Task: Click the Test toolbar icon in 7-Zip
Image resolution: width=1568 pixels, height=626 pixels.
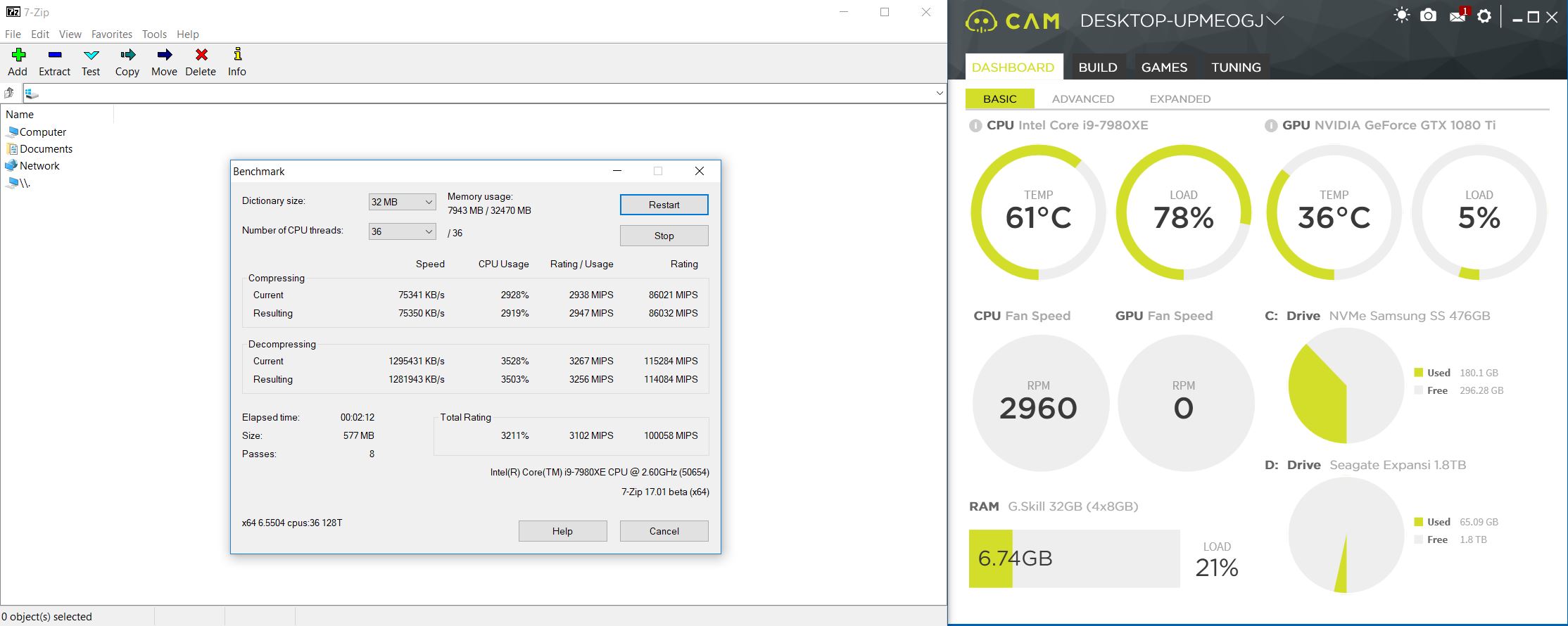Action: tap(91, 55)
